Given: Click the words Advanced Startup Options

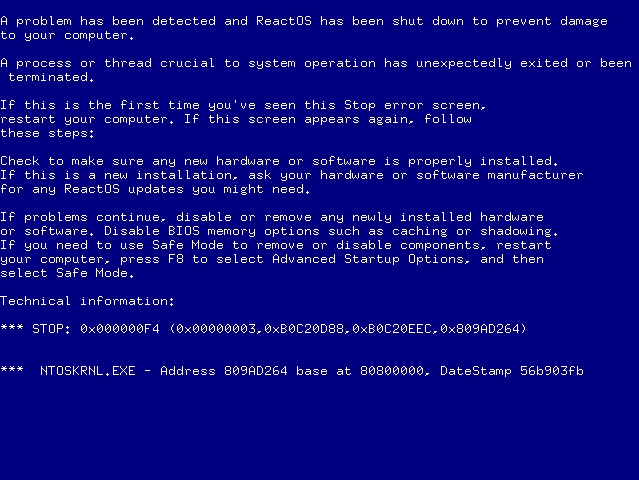Looking at the screenshot, I should pyautogui.click(x=368, y=259).
